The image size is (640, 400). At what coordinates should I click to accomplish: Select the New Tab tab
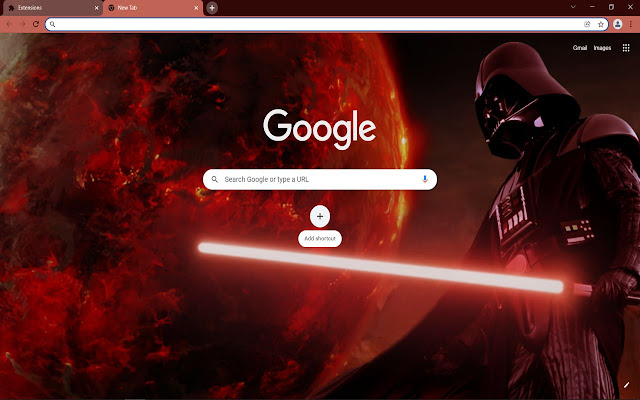tap(153, 8)
